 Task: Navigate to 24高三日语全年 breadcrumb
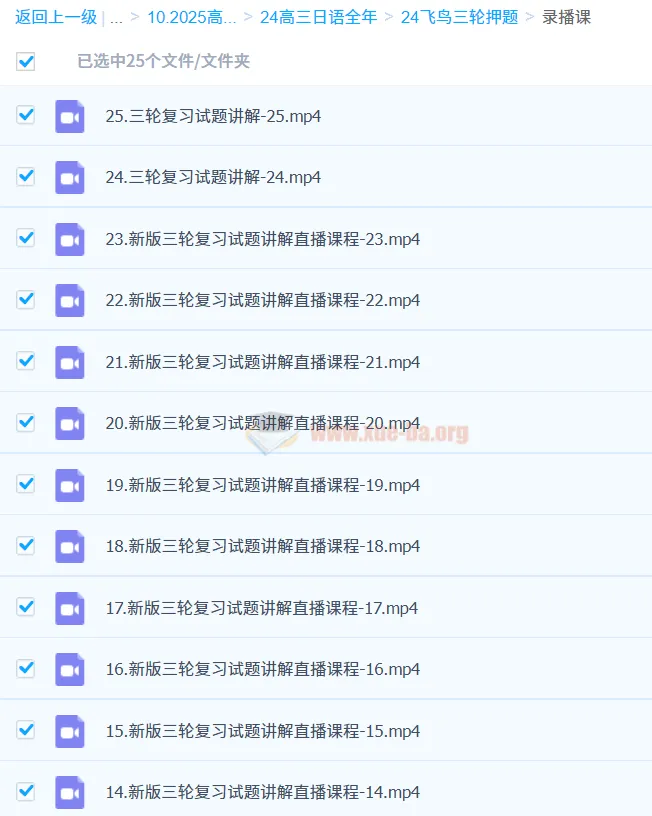pyautogui.click(x=318, y=17)
